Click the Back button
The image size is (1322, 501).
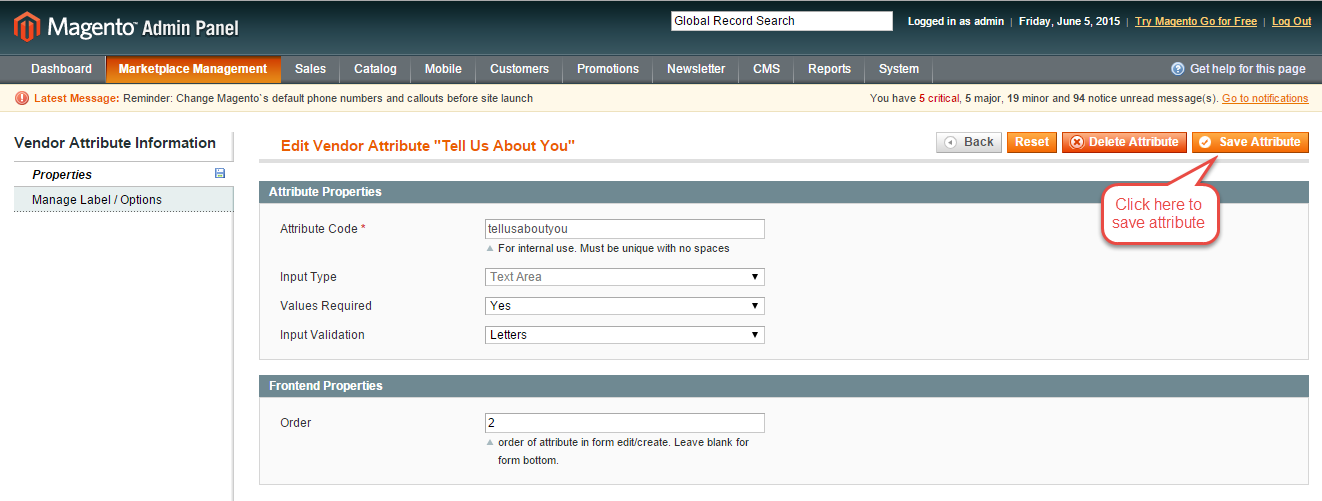[x=969, y=142]
